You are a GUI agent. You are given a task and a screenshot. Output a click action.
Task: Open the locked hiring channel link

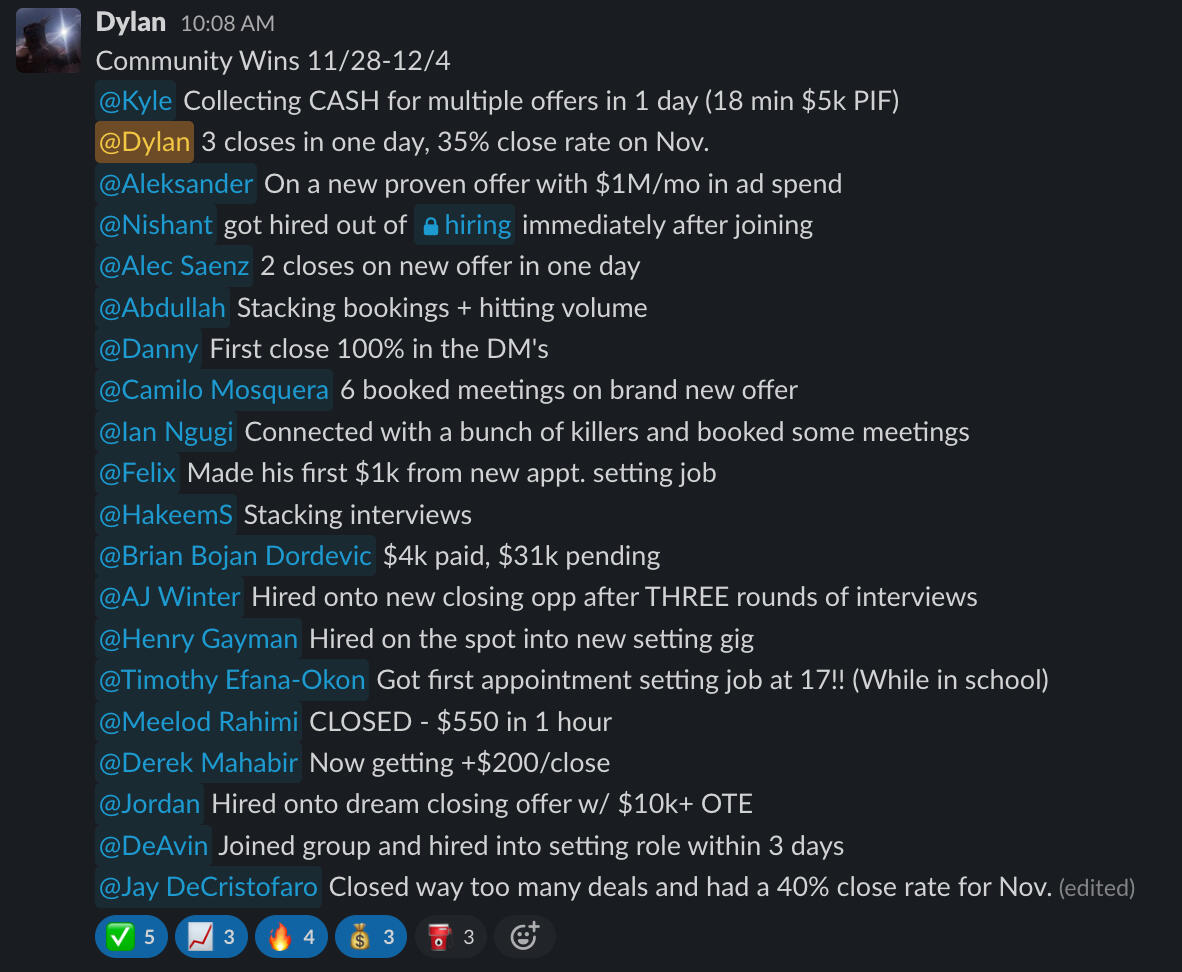(477, 225)
